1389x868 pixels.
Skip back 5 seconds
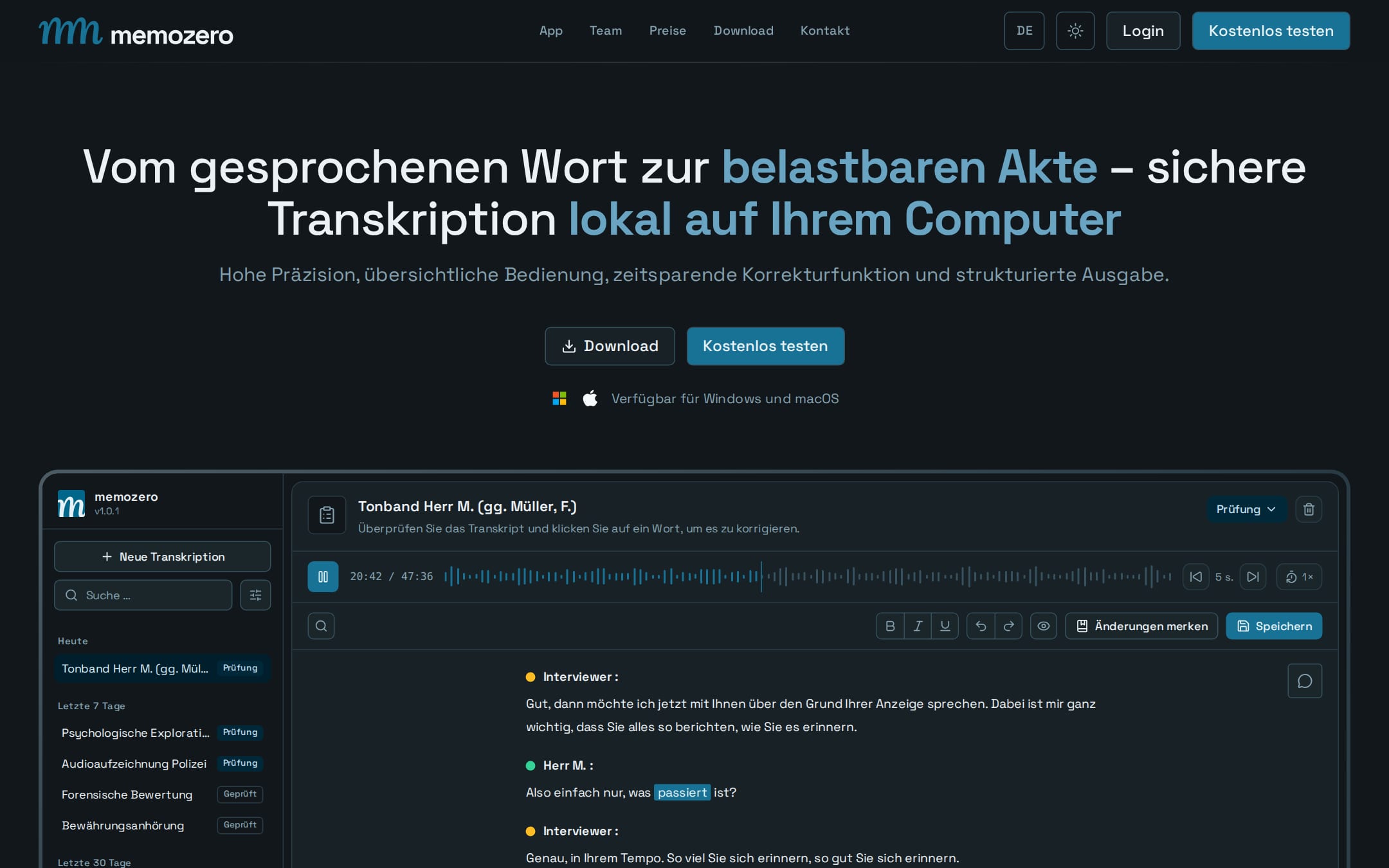click(1196, 577)
